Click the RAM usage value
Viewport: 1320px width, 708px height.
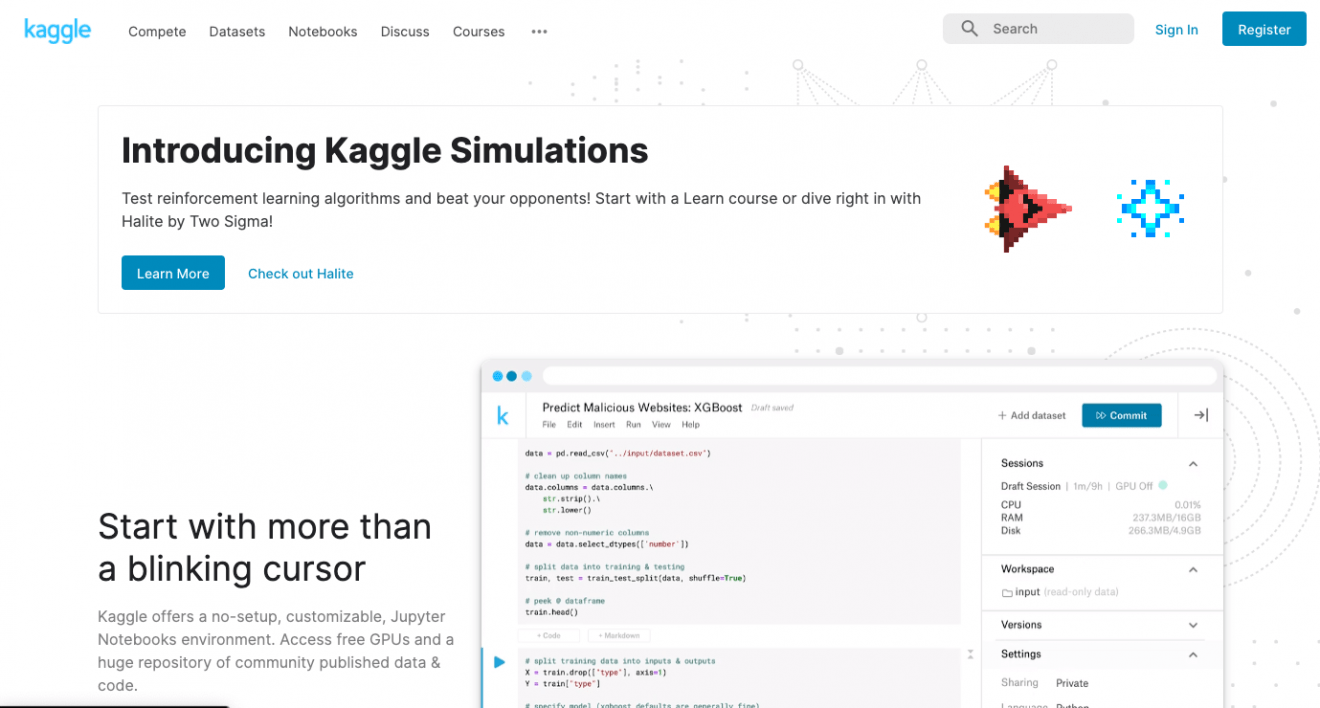1167,518
